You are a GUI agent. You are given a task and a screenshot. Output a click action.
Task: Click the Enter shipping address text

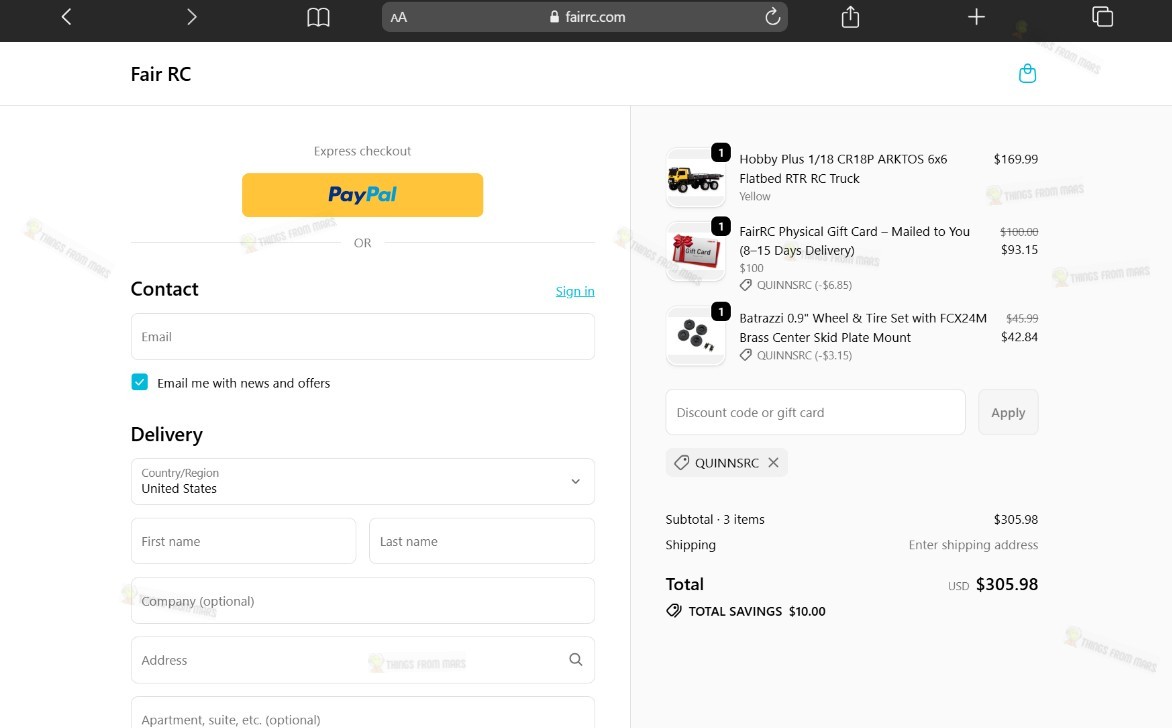pyautogui.click(x=973, y=545)
